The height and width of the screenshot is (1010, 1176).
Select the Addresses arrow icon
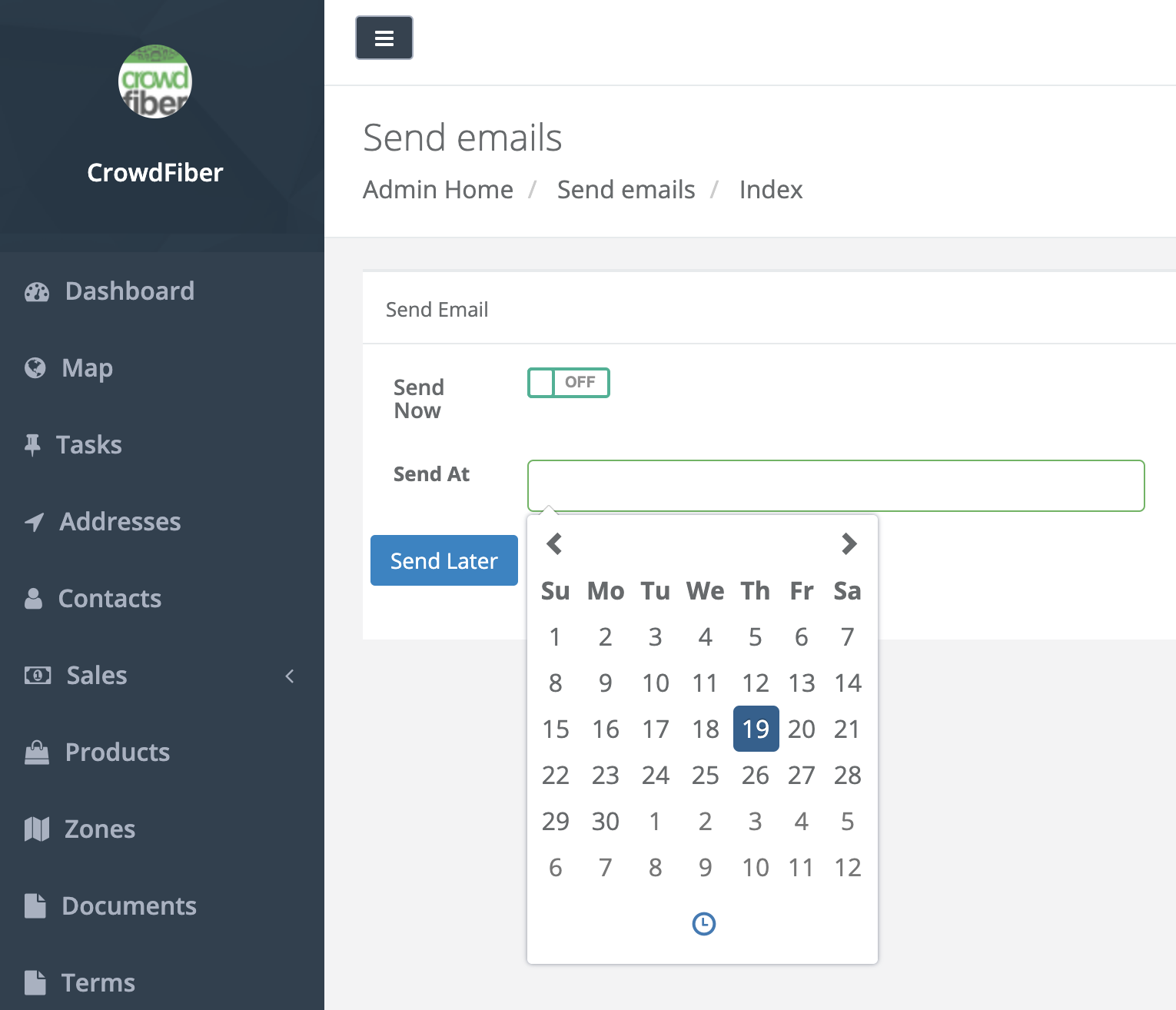pos(33,522)
